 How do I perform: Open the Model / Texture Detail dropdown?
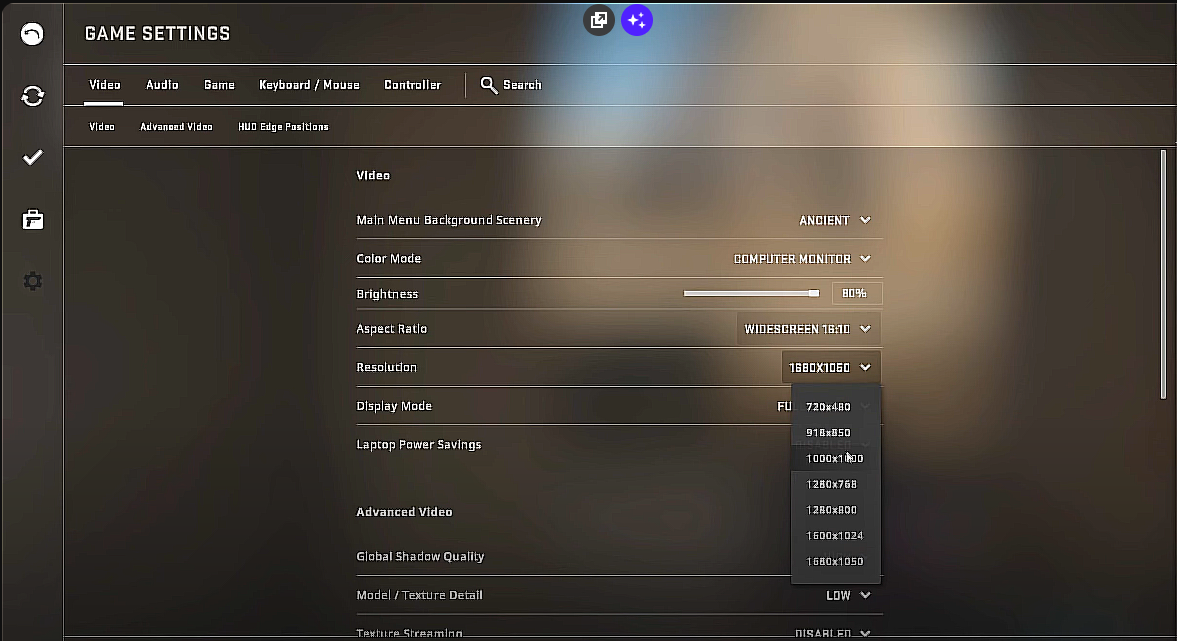click(849, 595)
